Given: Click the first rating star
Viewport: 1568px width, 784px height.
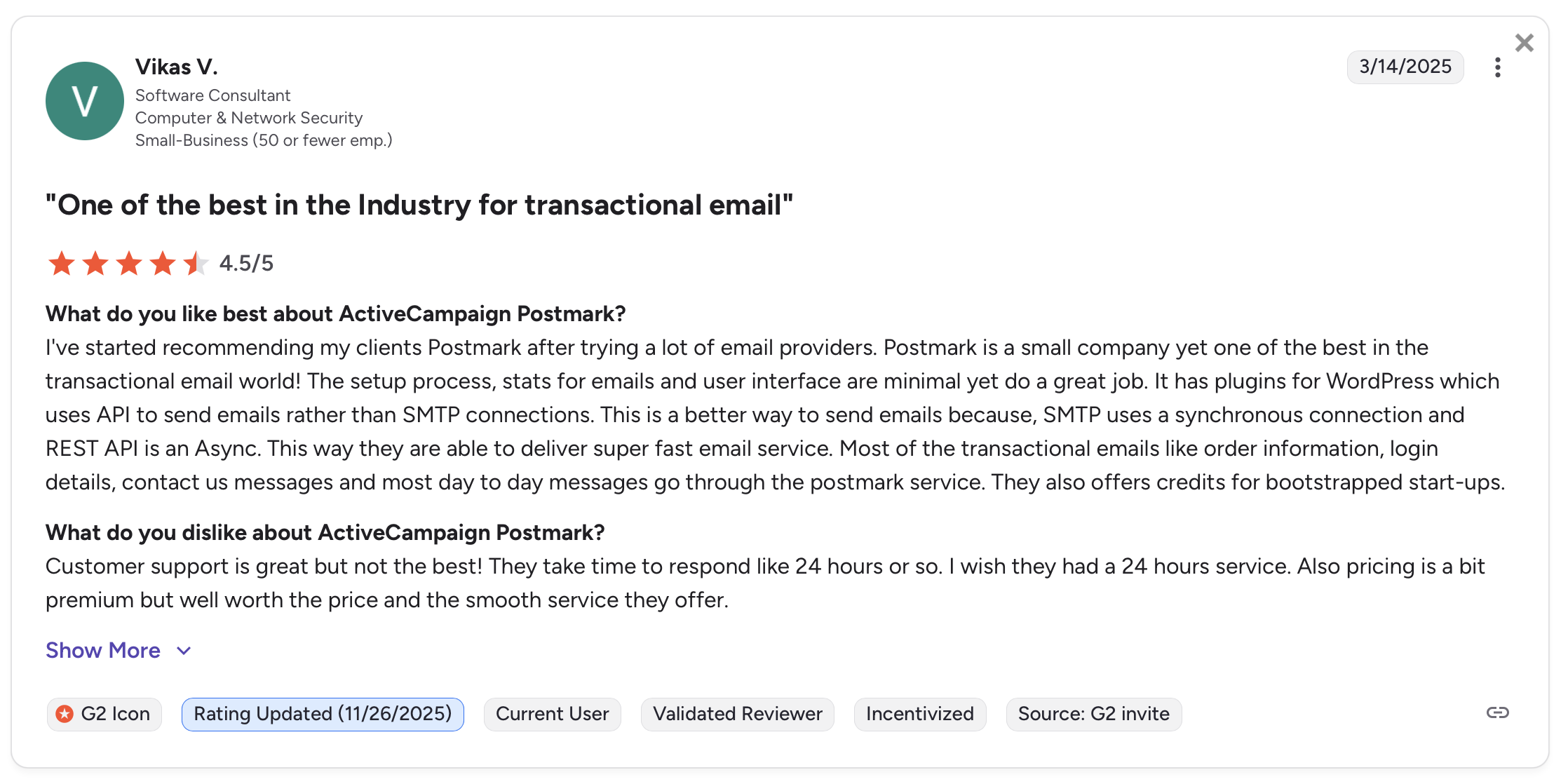Looking at the screenshot, I should click(62, 264).
